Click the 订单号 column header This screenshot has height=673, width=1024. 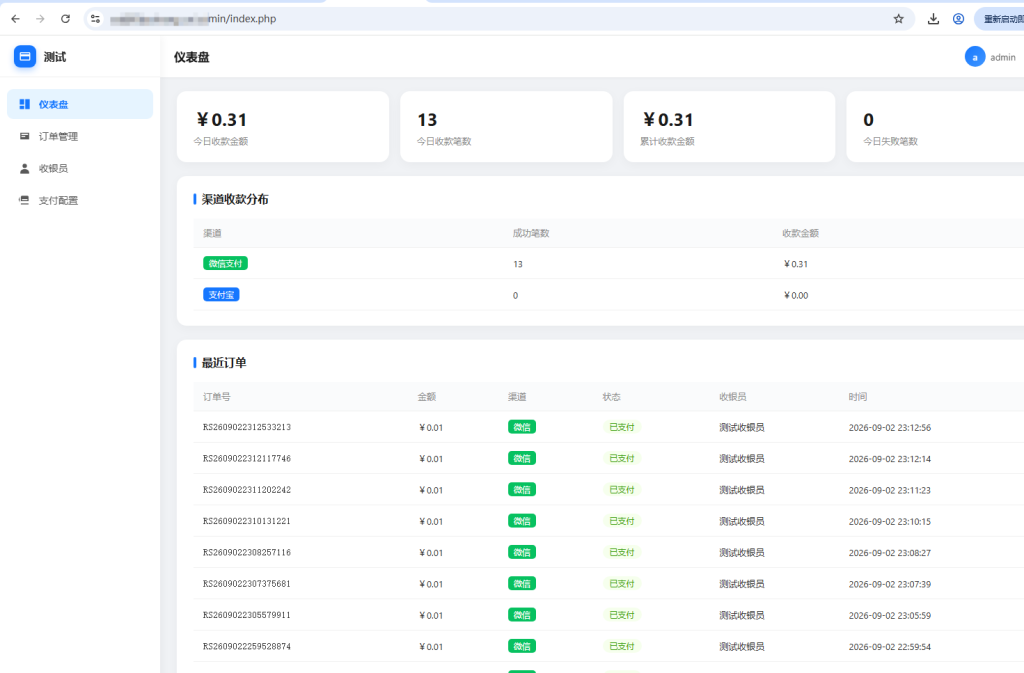coord(216,397)
